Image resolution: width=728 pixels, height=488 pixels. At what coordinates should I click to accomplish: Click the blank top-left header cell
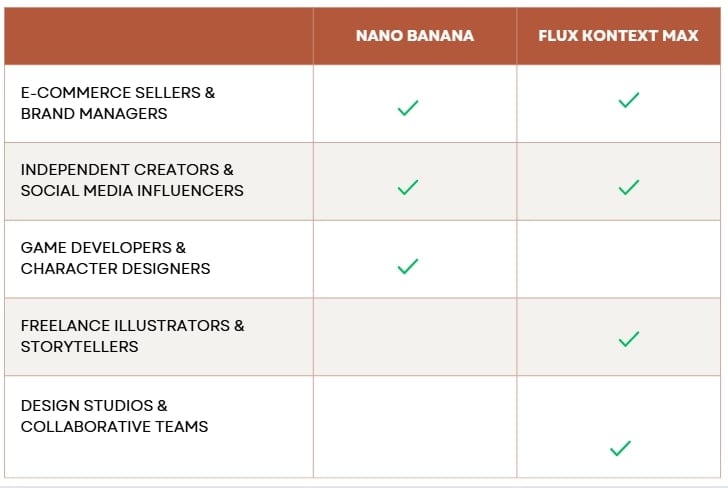click(158, 36)
